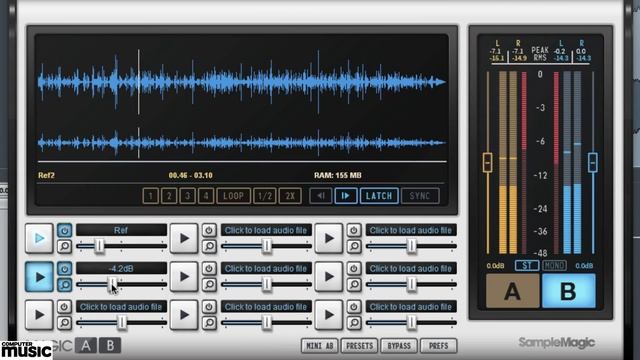
Task: Select cue point button 3
Action: (188, 196)
